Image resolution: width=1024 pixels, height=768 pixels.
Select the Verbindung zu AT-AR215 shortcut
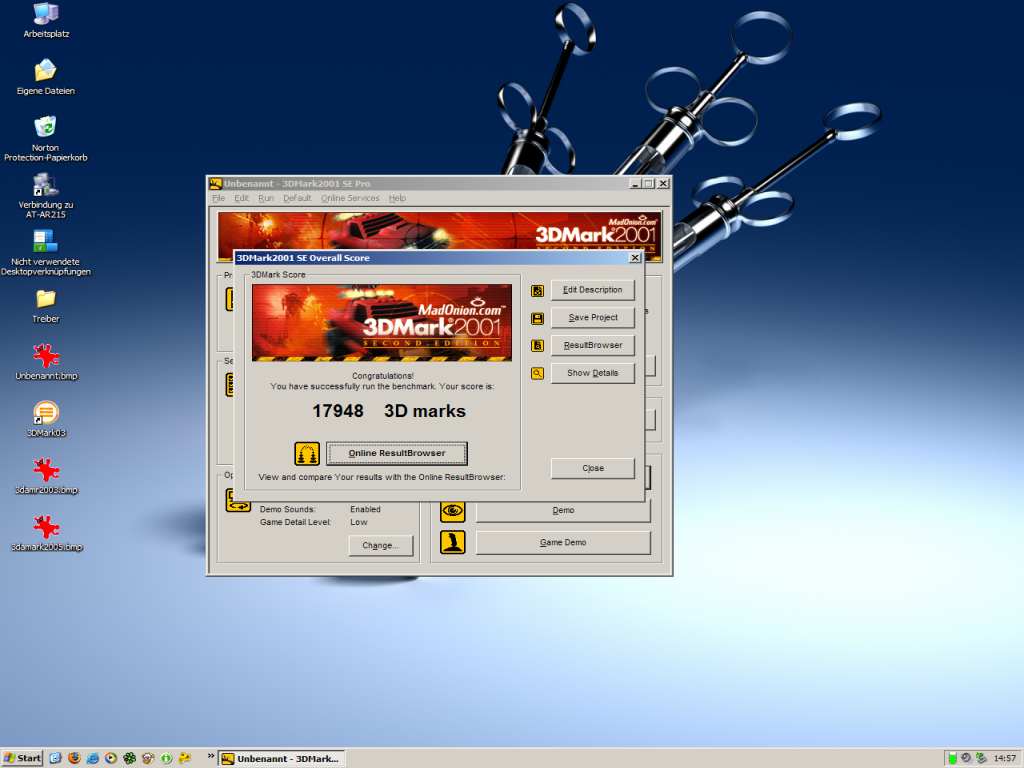[46, 185]
